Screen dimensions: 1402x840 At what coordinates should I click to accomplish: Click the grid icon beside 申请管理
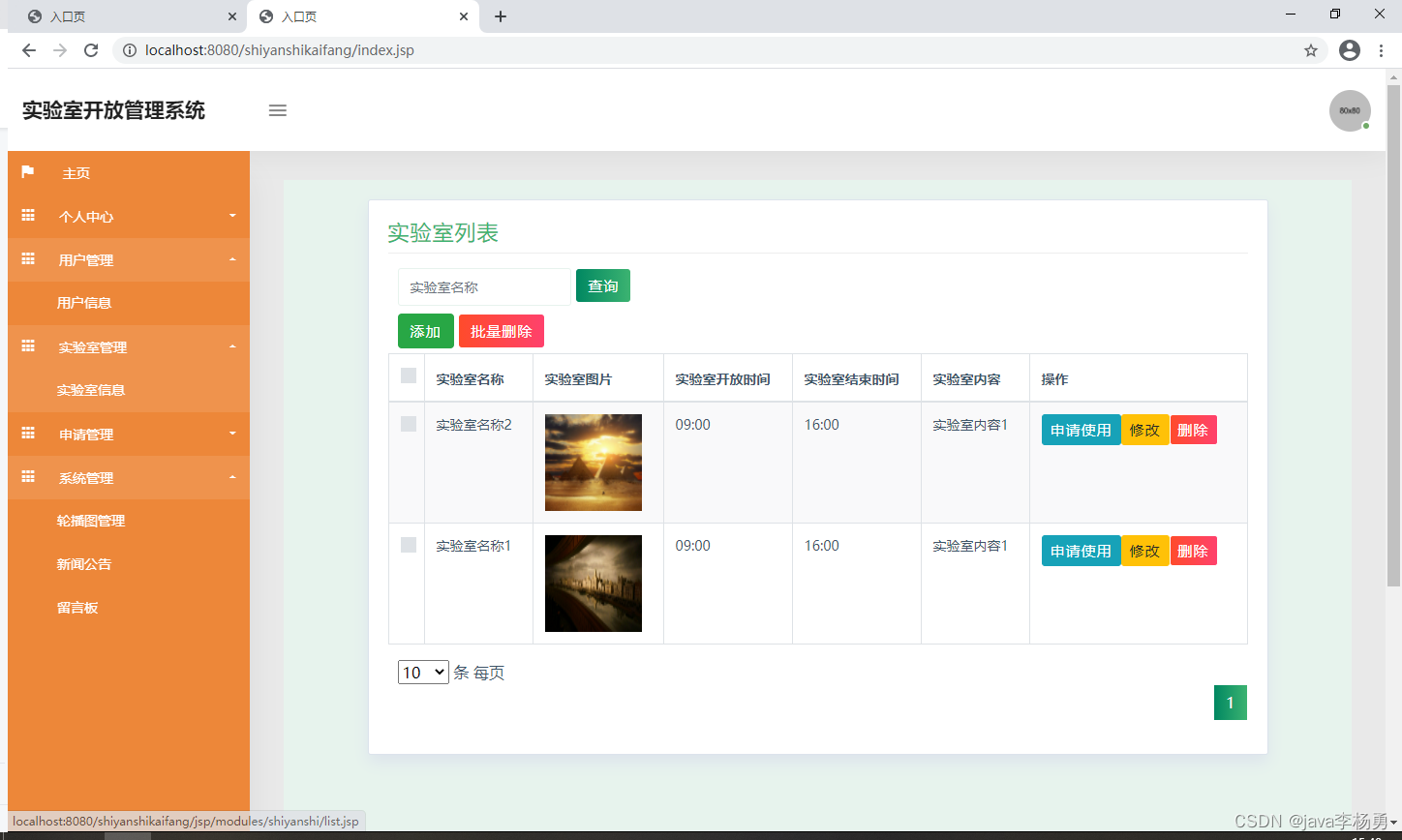(28, 434)
